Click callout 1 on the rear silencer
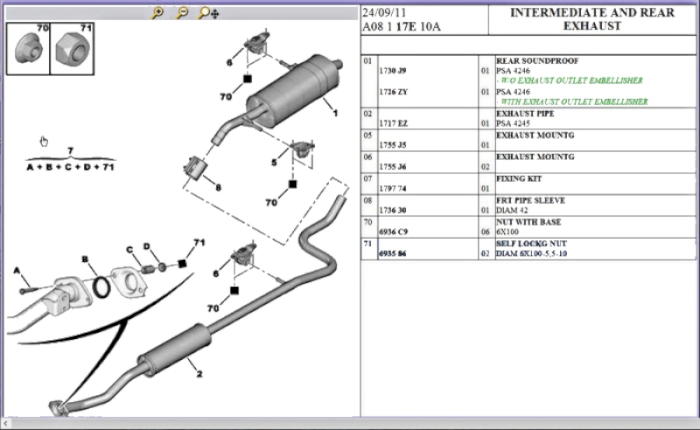The width and height of the screenshot is (700, 430). tap(335, 113)
